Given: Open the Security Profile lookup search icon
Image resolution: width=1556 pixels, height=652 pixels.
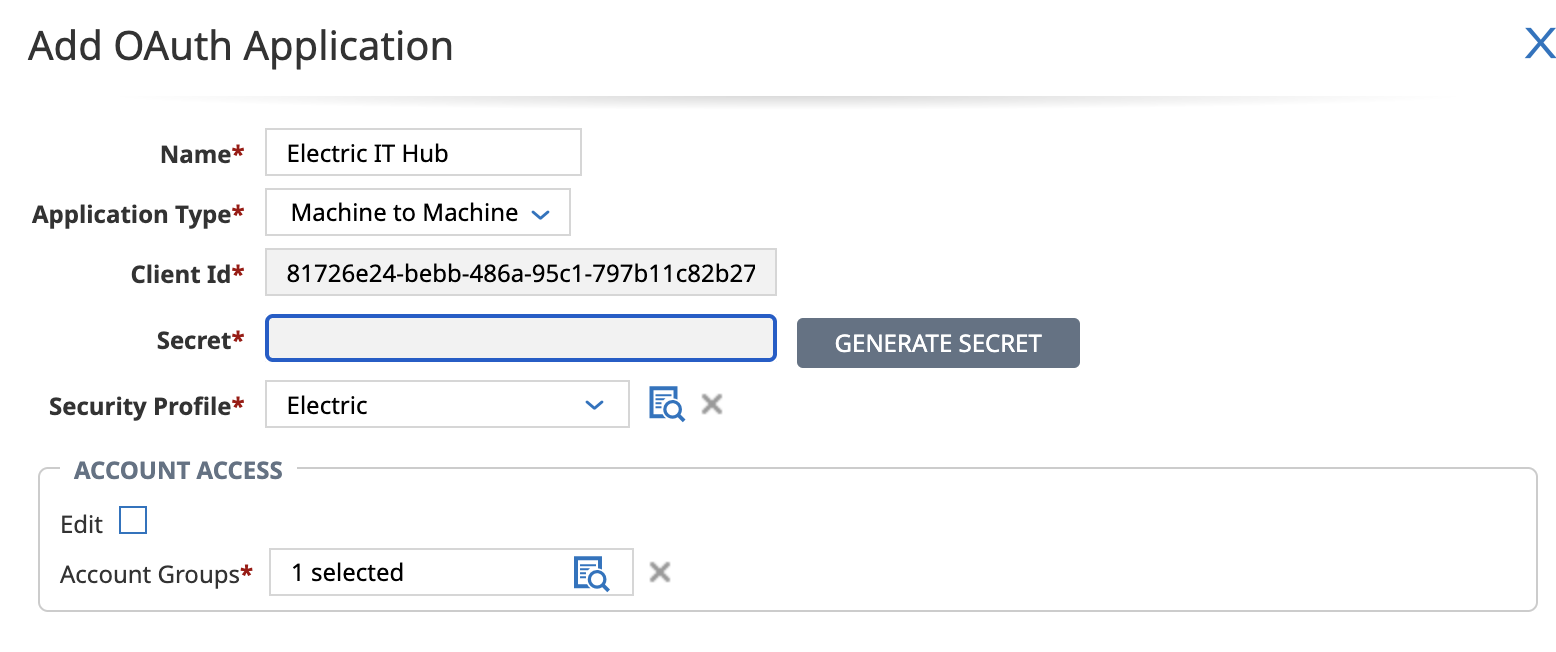Looking at the screenshot, I should tap(666, 404).
